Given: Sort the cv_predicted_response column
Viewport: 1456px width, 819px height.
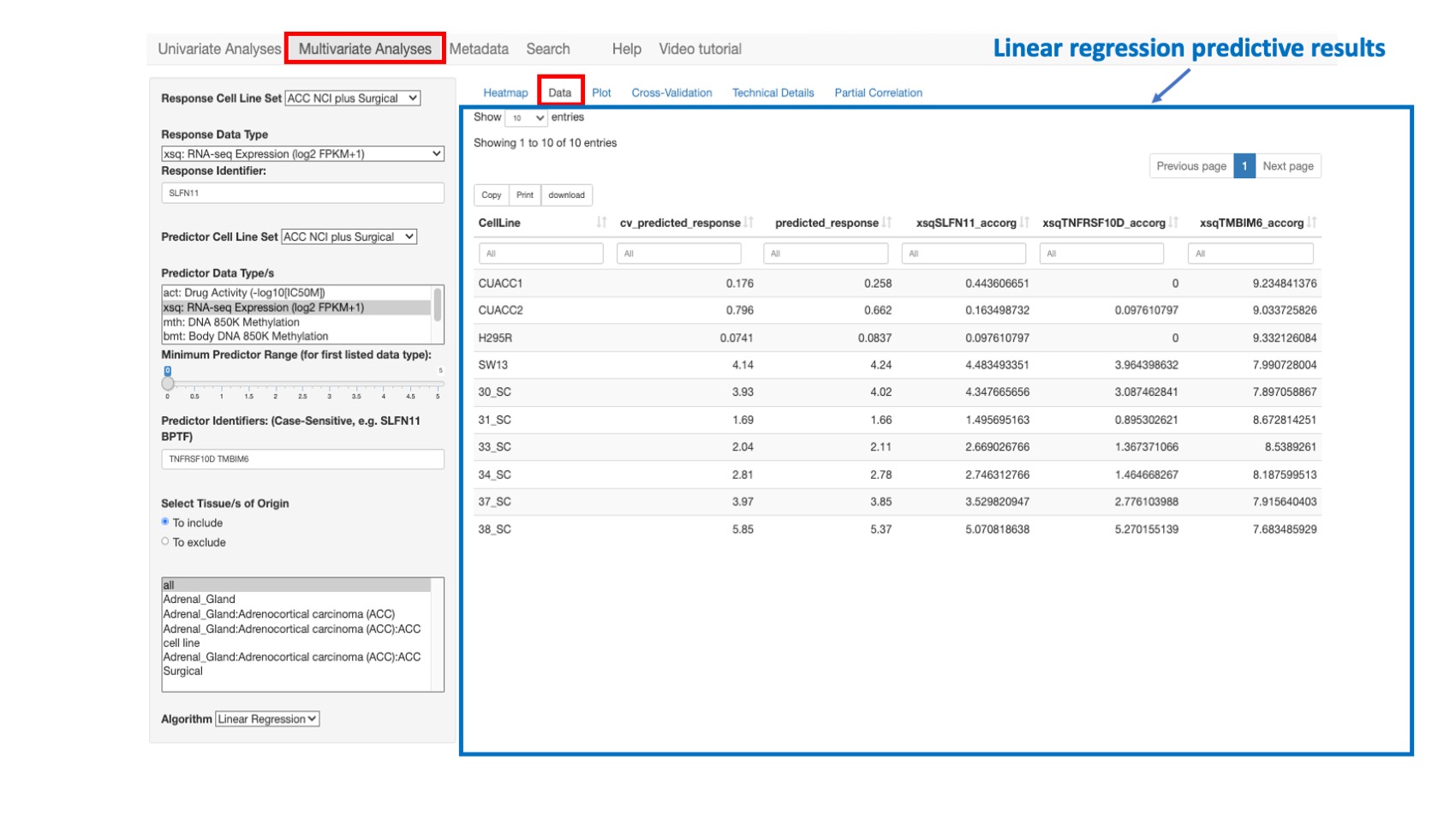Looking at the screenshot, I should pos(748,222).
